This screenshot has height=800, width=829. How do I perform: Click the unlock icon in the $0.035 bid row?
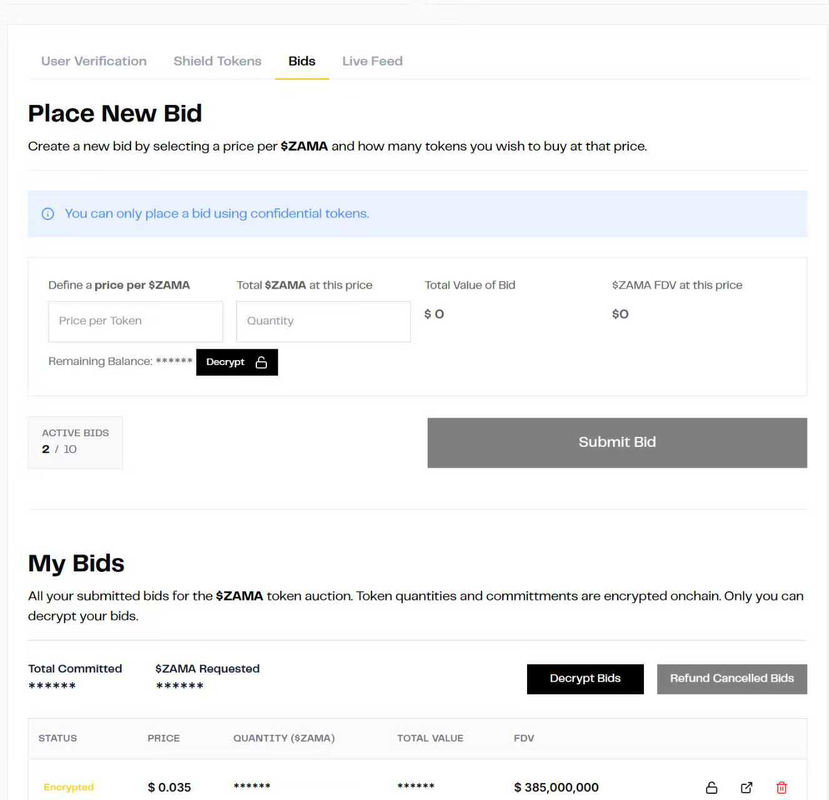coord(711,788)
